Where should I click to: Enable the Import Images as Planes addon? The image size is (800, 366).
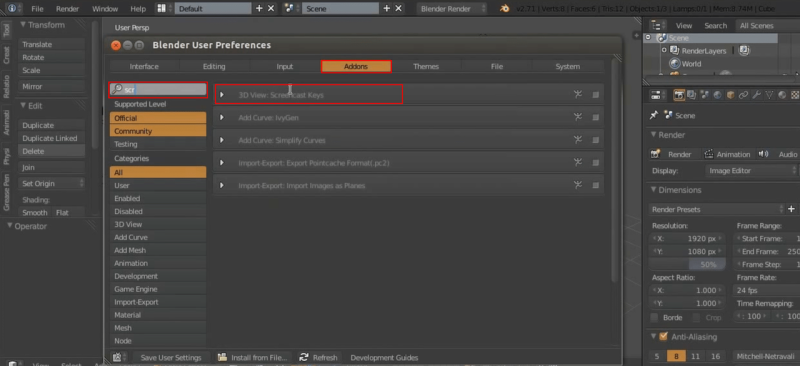pyautogui.click(x=595, y=185)
